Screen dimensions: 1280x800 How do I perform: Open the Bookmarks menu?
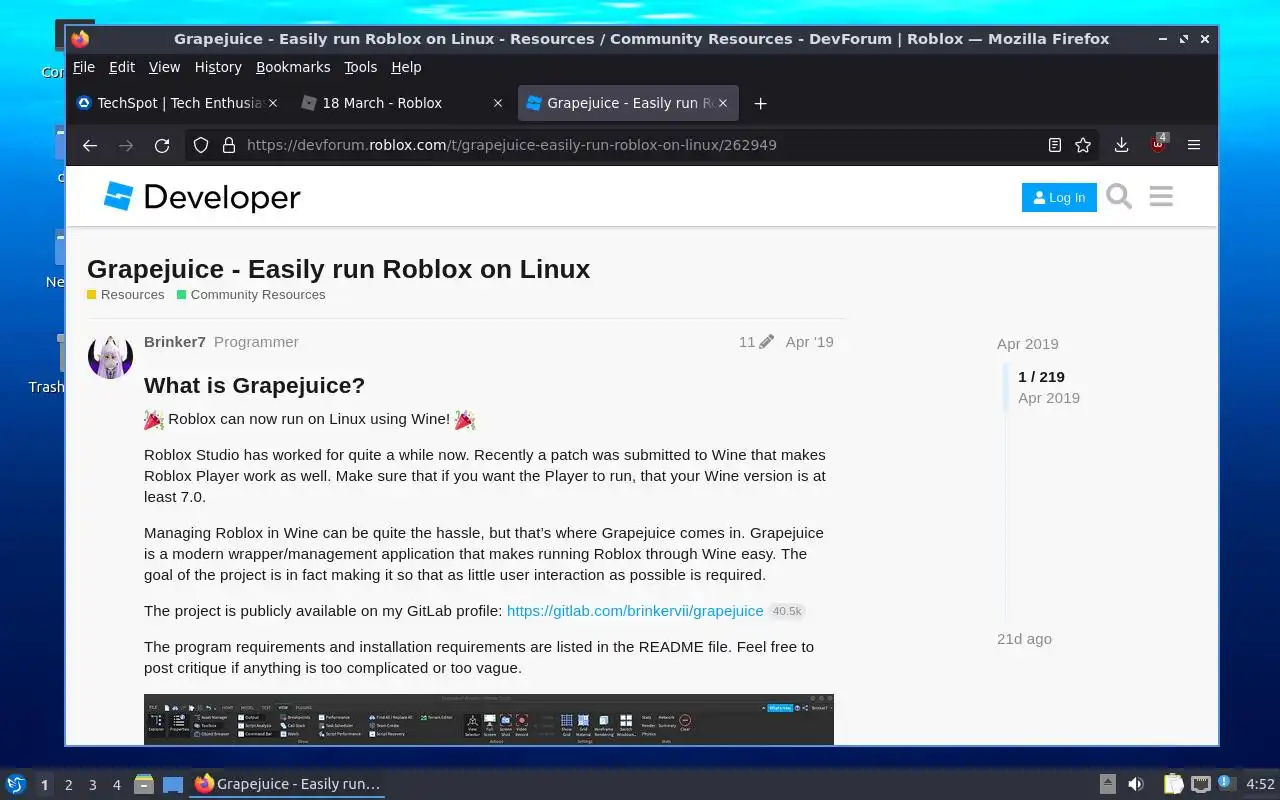[293, 67]
